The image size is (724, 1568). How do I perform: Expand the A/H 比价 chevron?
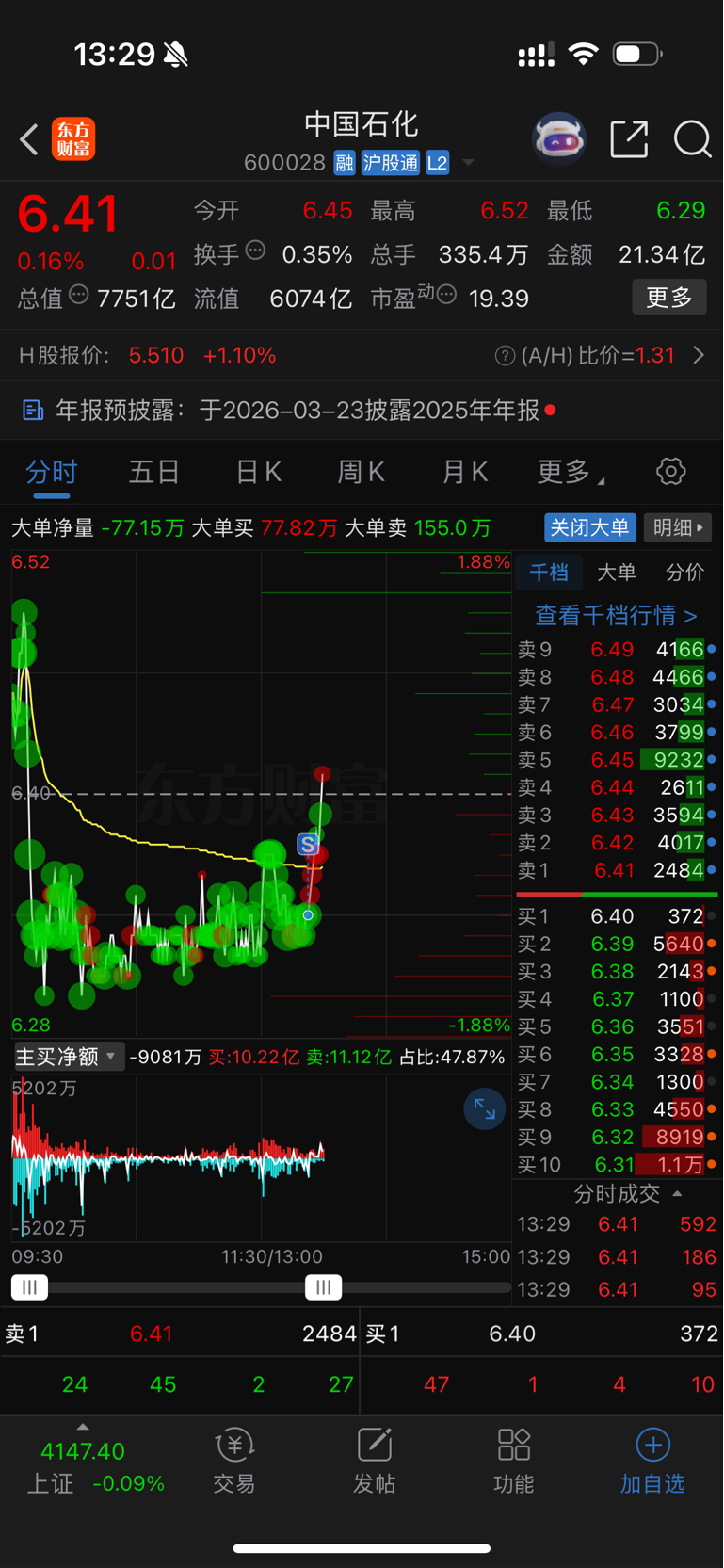(x=699, y=355)
